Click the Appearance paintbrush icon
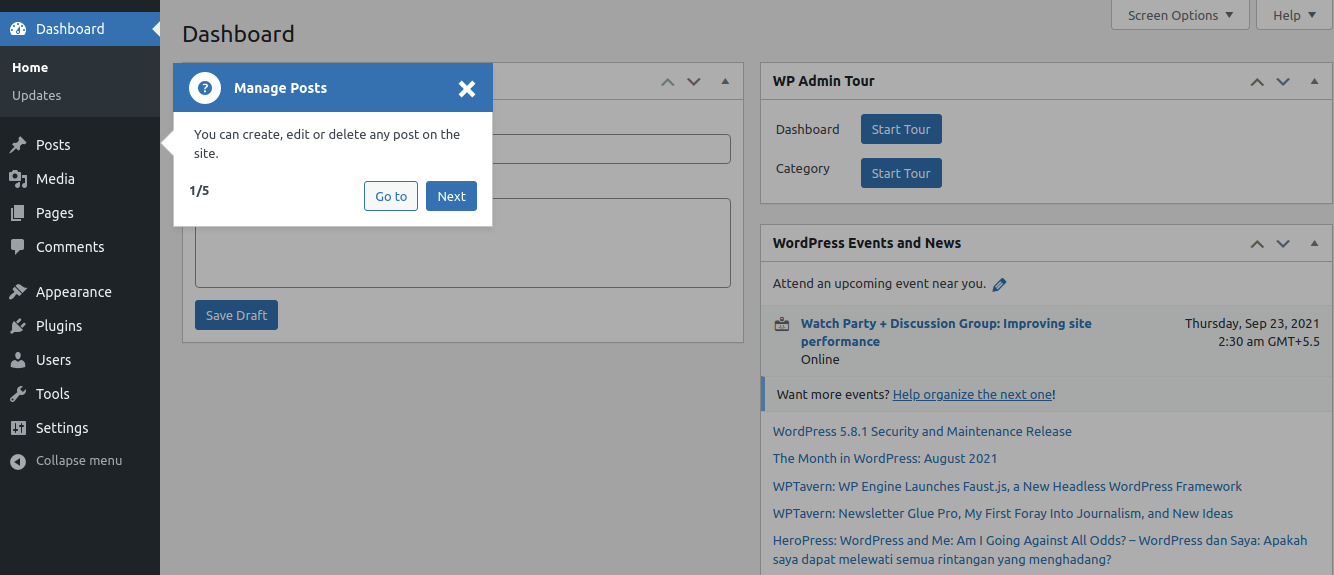1334x575 pixels. point(18,292)
